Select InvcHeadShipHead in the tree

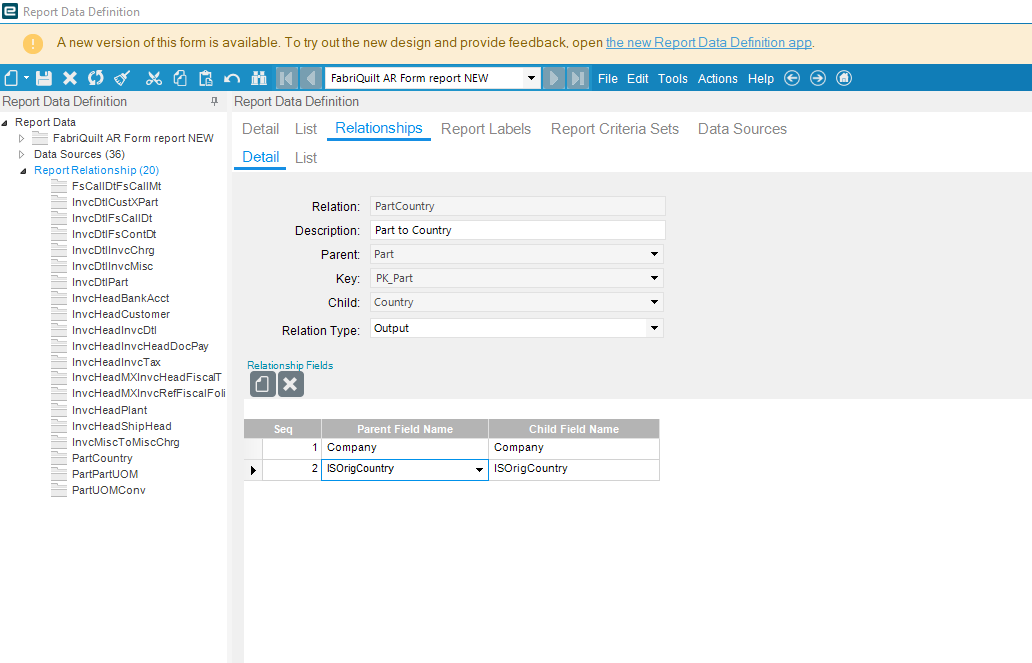122,426
